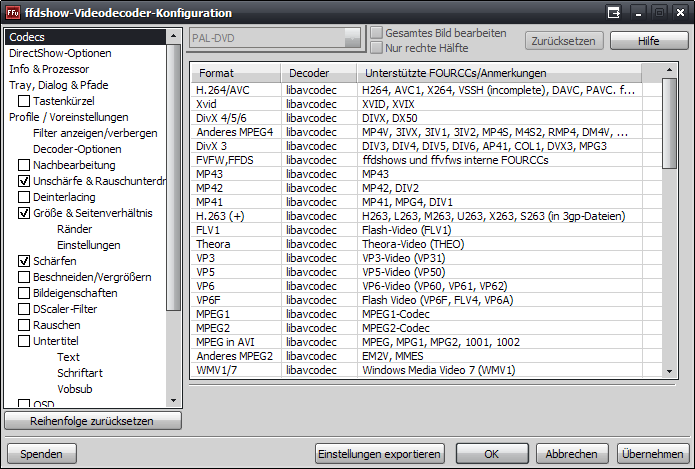The width and height of the screenshot is (695, 469).
Task: Click the compact view title bar icon
Action: [x=614, y=13]
